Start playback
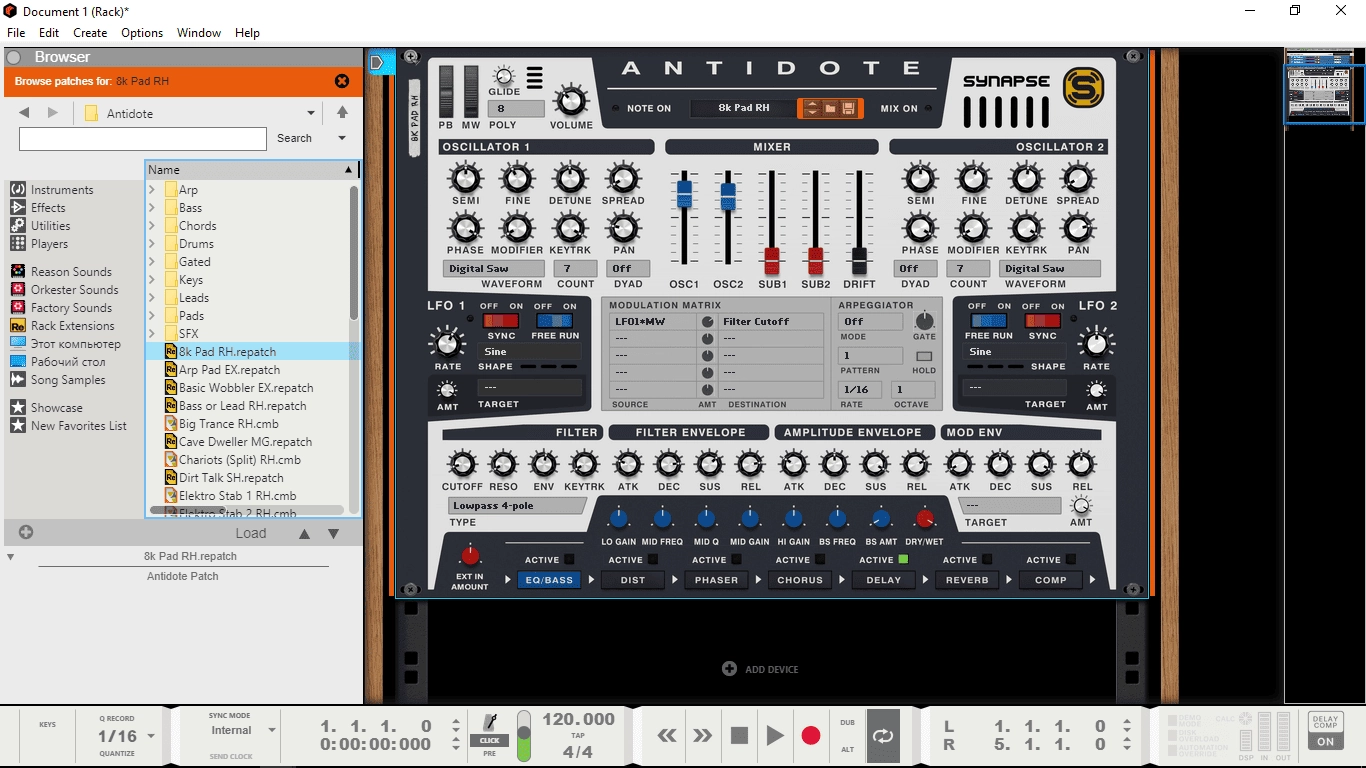This screenshot has width=1366, height=768. [x=775, y=736]
